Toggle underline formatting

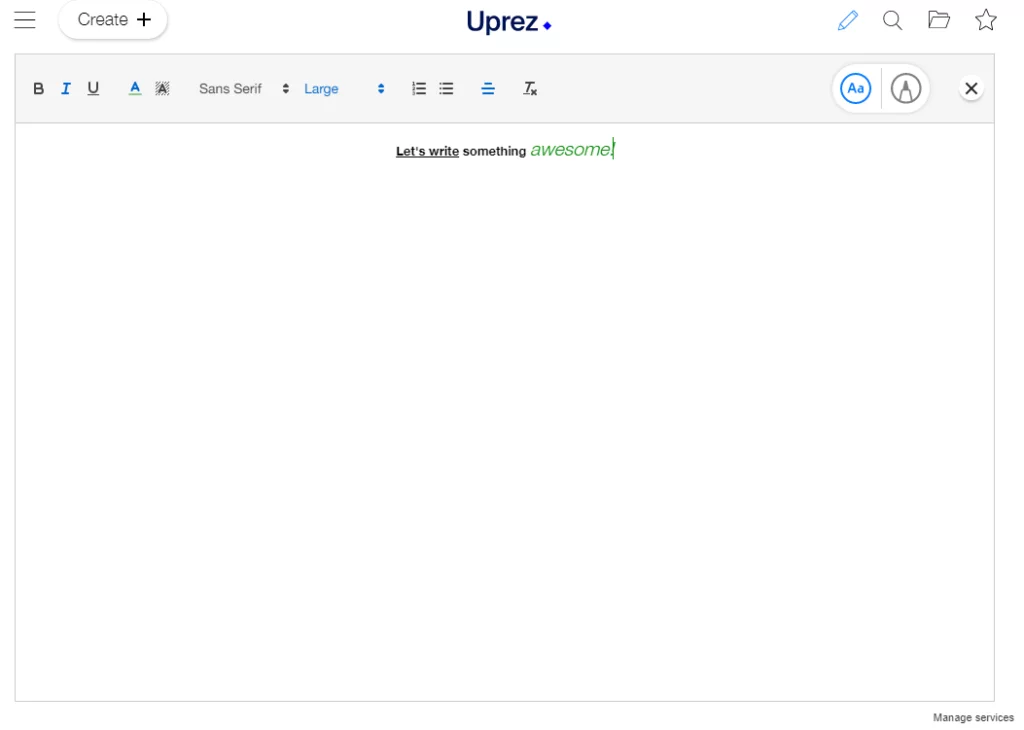tap(93, 88)
